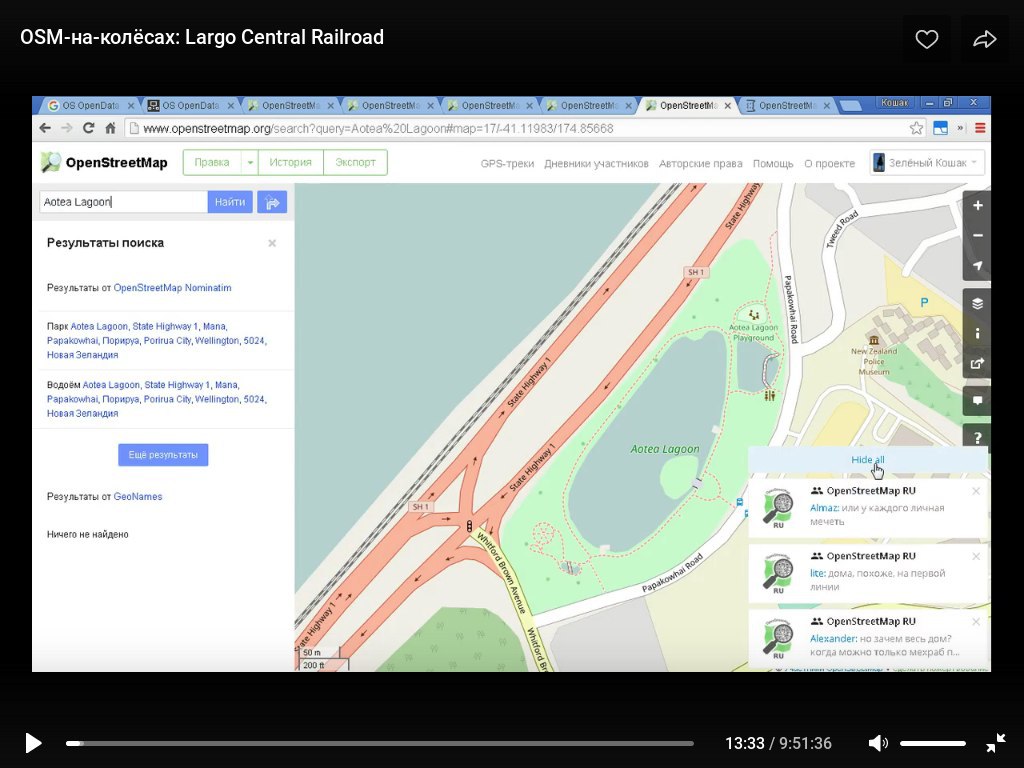The width and height of the screenshot is (1024, 768).
Task: Open the Экспорт tab
Action: pos(355,163)
